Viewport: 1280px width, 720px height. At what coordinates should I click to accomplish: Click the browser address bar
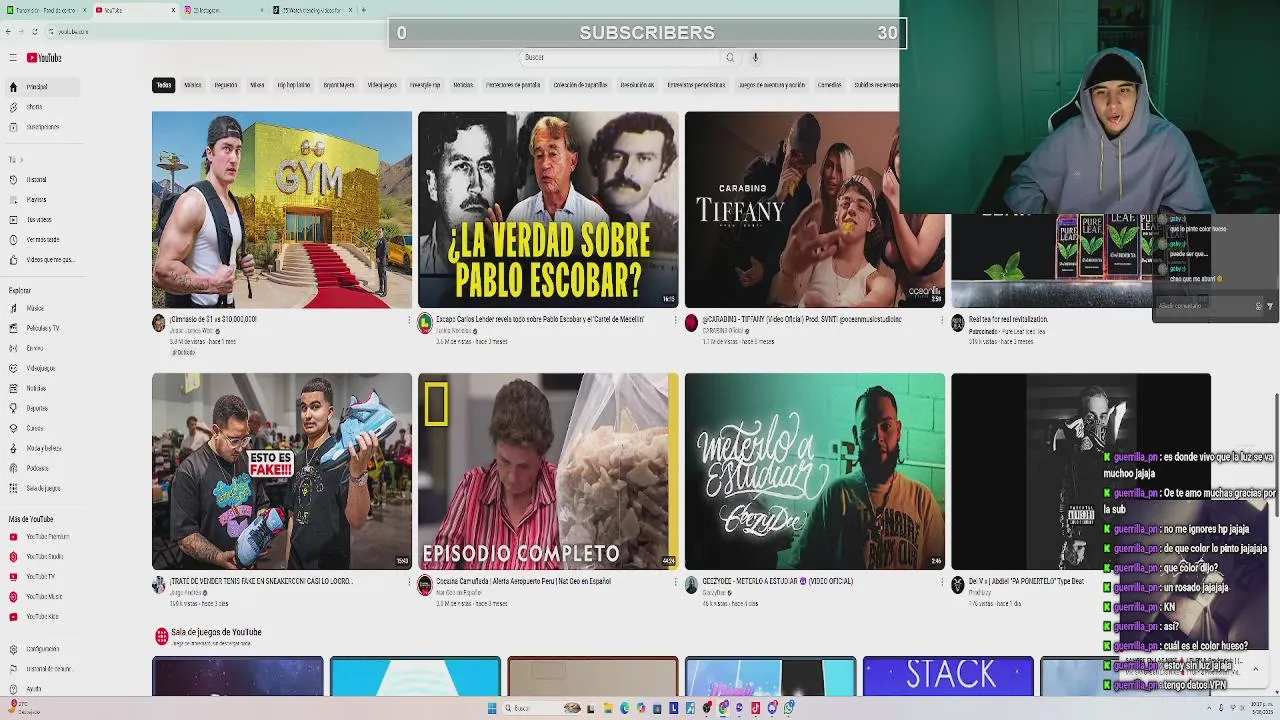(x=220, y=32)
